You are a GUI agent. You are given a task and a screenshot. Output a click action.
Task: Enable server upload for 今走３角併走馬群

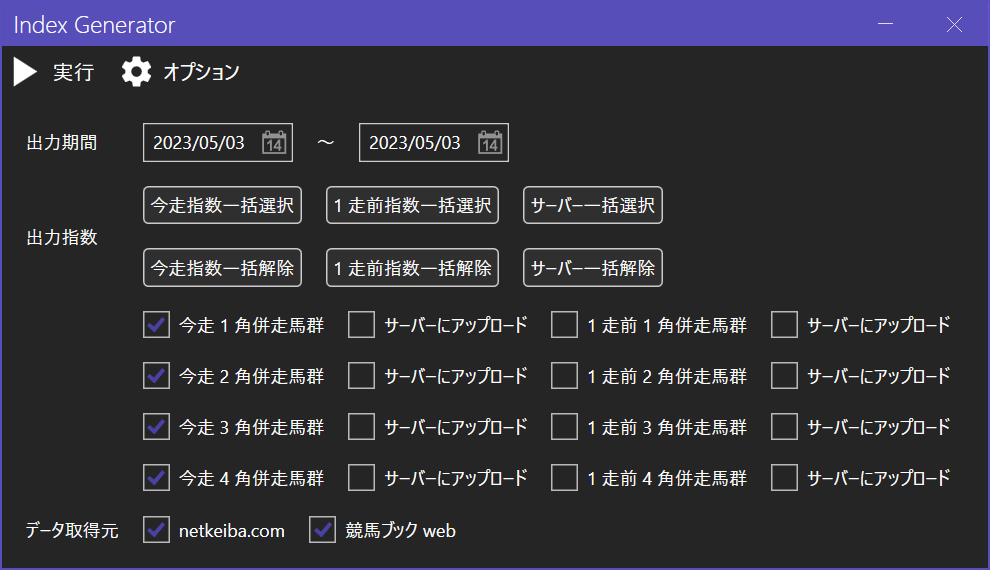pos(362,427)
